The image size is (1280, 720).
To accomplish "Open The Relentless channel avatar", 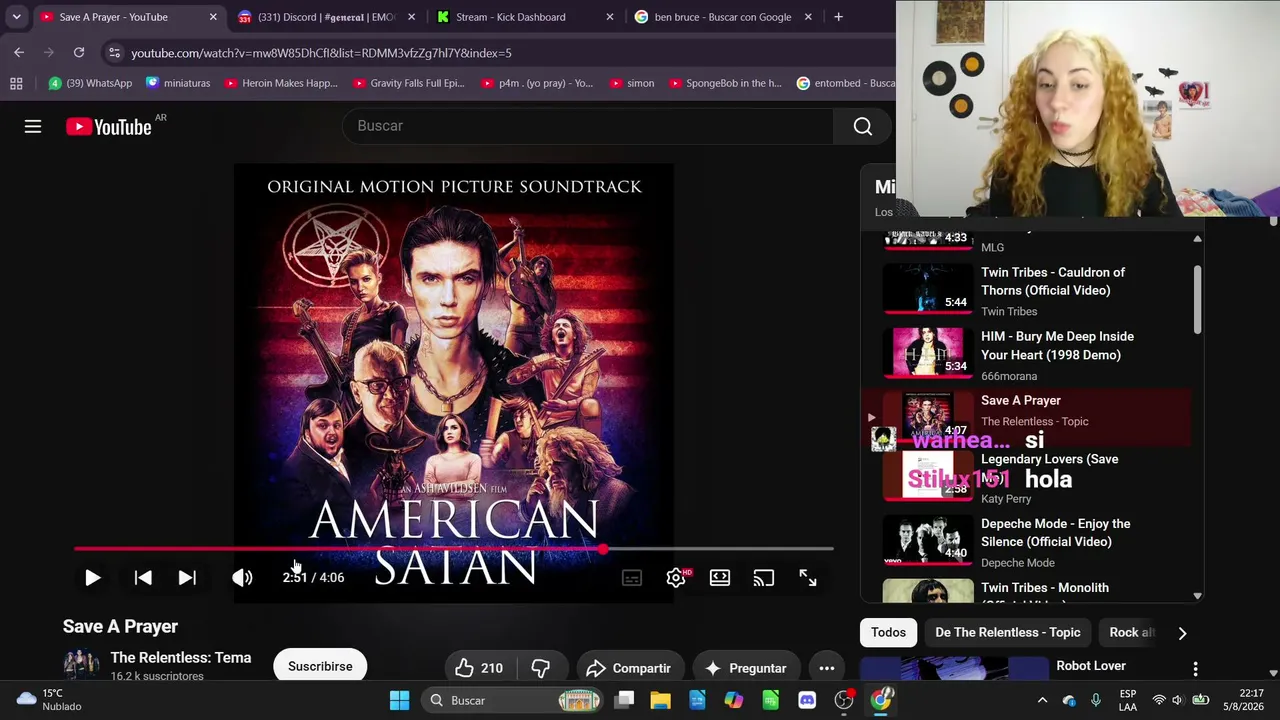I will point(82,666).
